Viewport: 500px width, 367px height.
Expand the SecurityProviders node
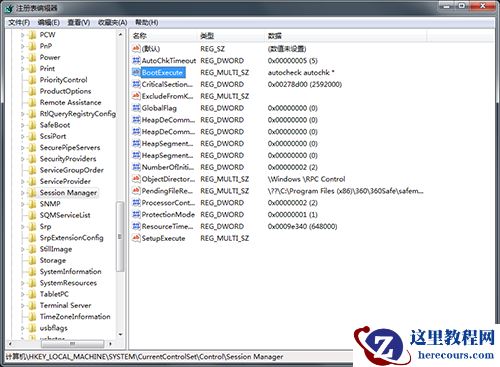pyautogui.click(x=23, y=159)
